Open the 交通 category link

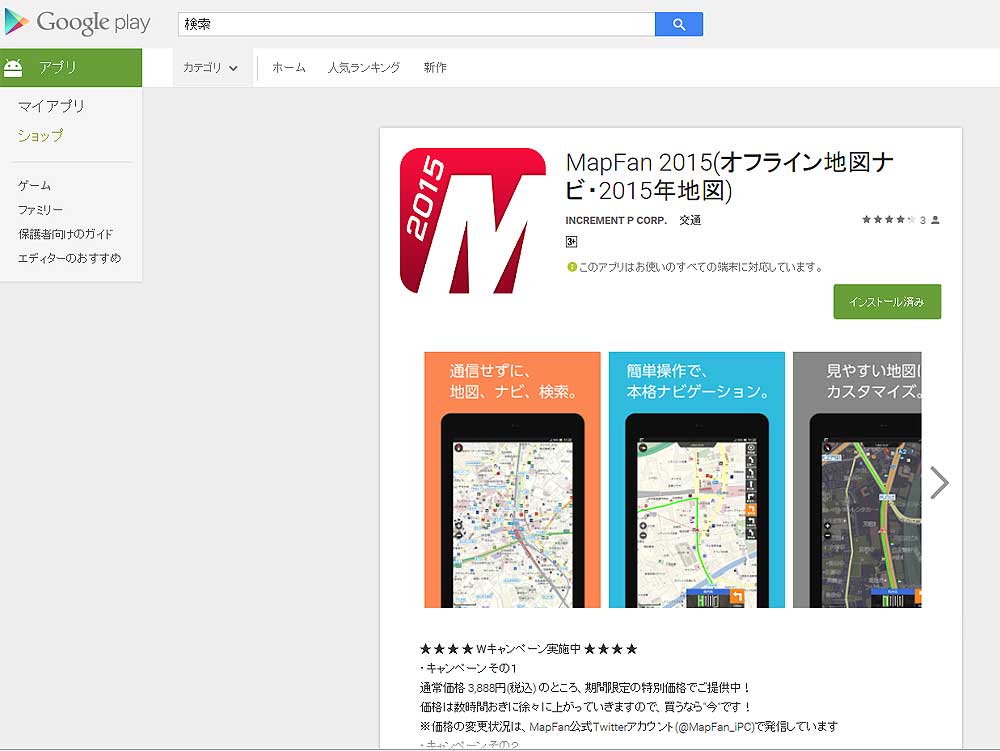(x=690, y=221)
